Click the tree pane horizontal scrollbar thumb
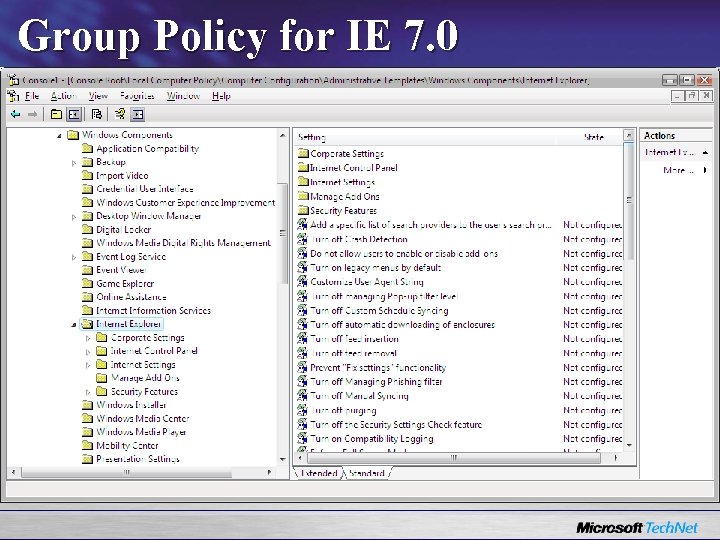This screenshot has width=720, height=540. coord(126,472)
